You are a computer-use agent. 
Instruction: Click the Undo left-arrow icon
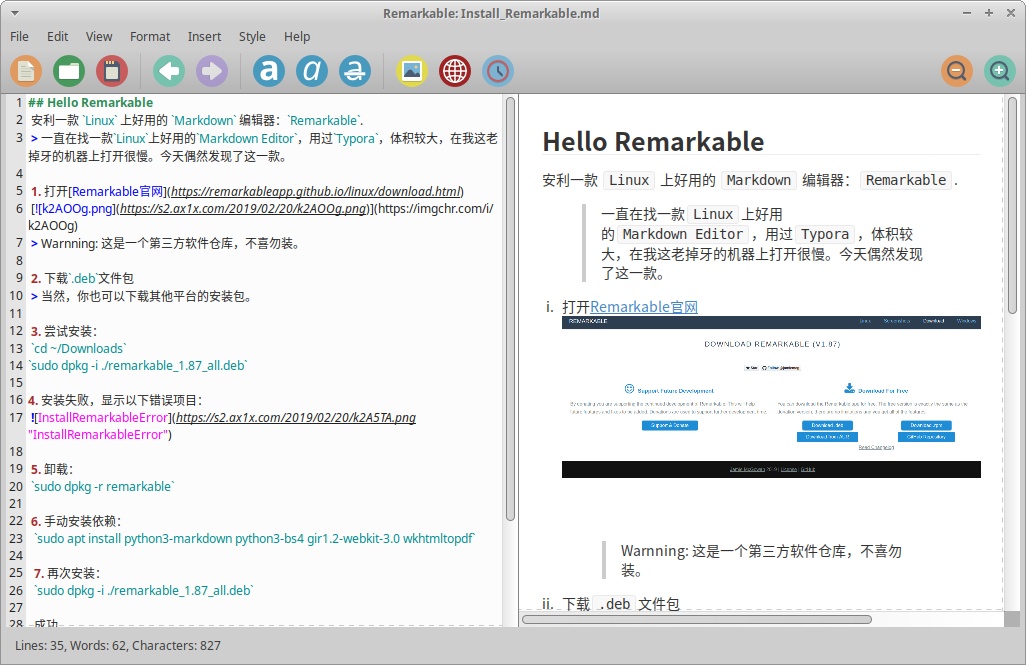pyautogui.click(x=169, y=71)
